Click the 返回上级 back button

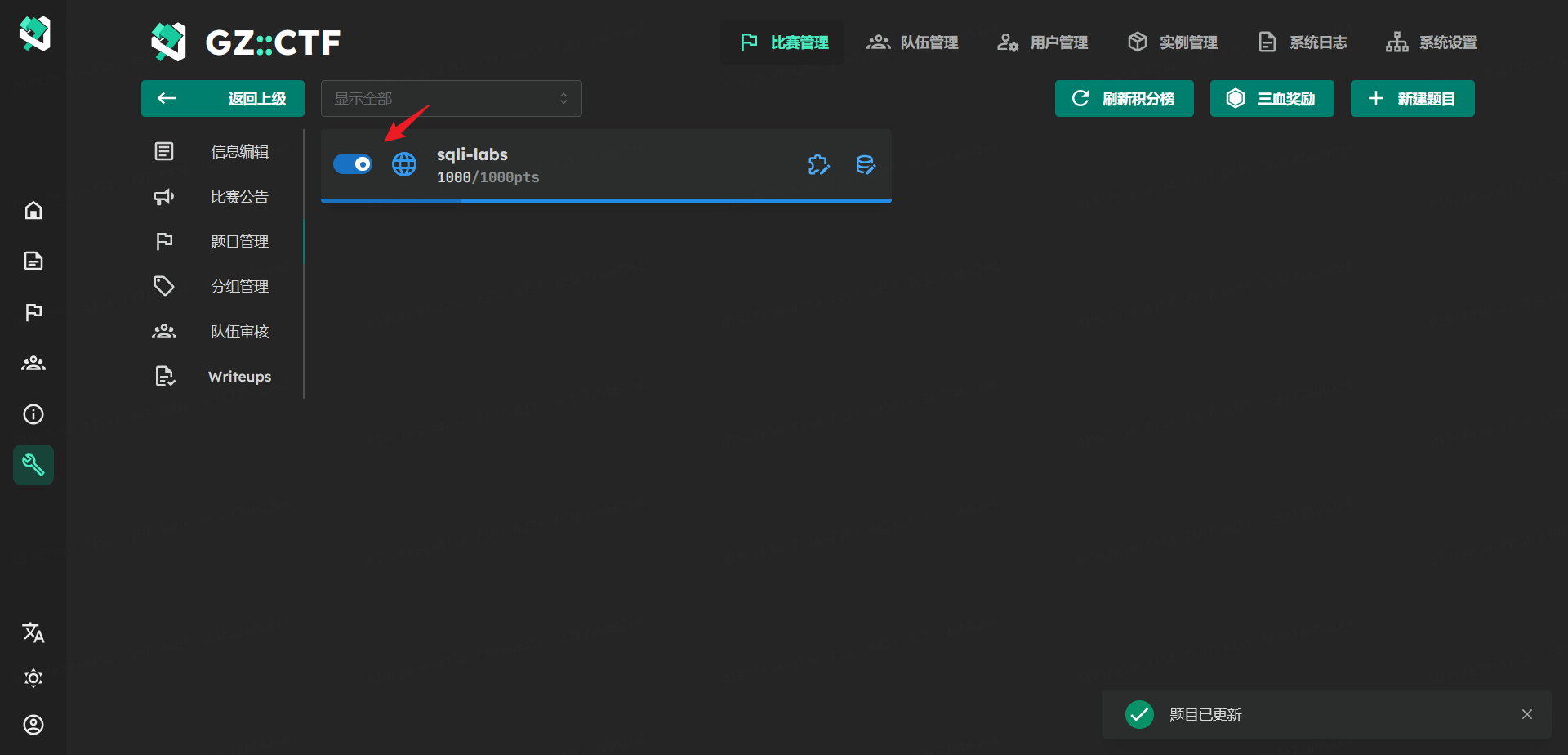click(223, 99)
